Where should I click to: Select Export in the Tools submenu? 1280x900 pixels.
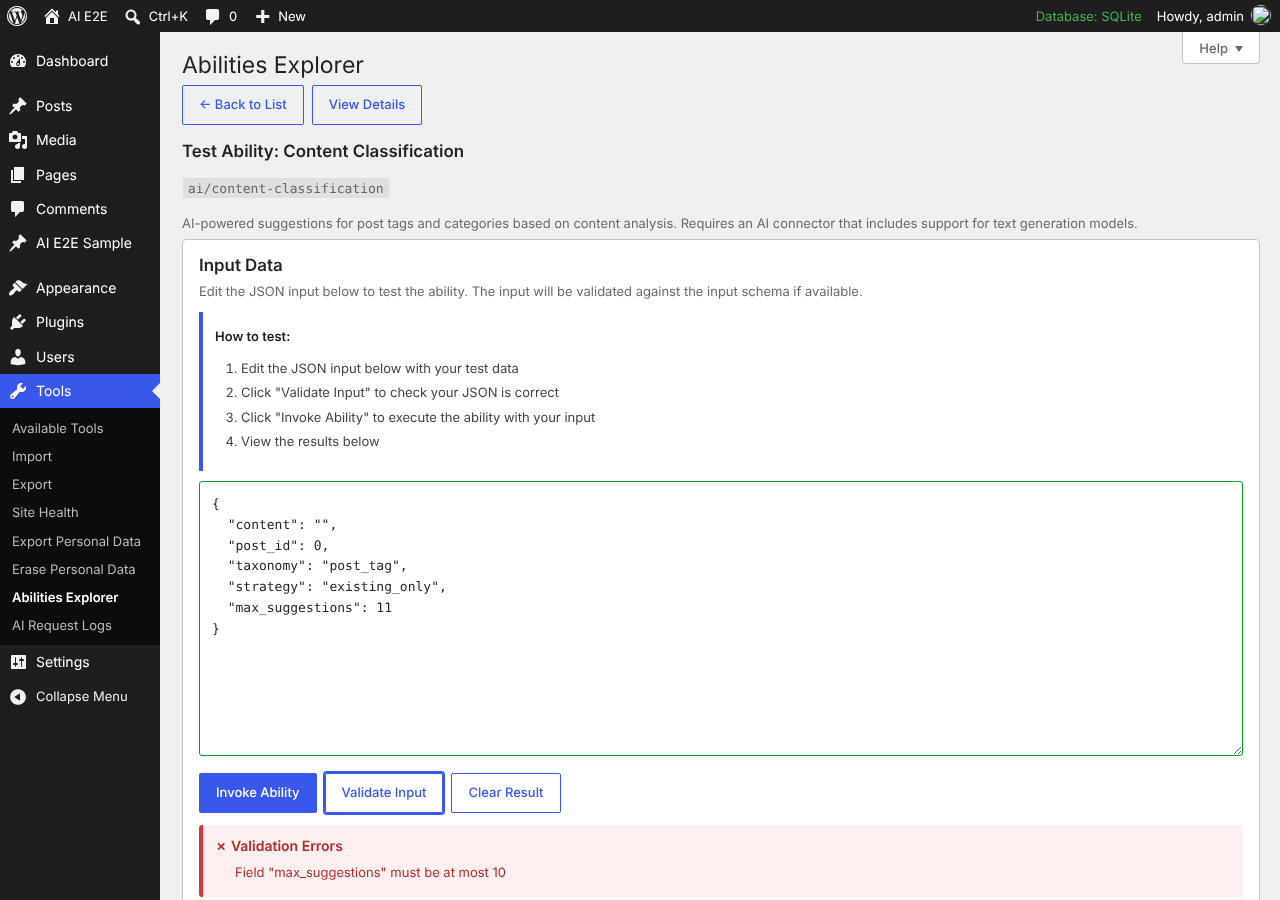pos(32,484)
